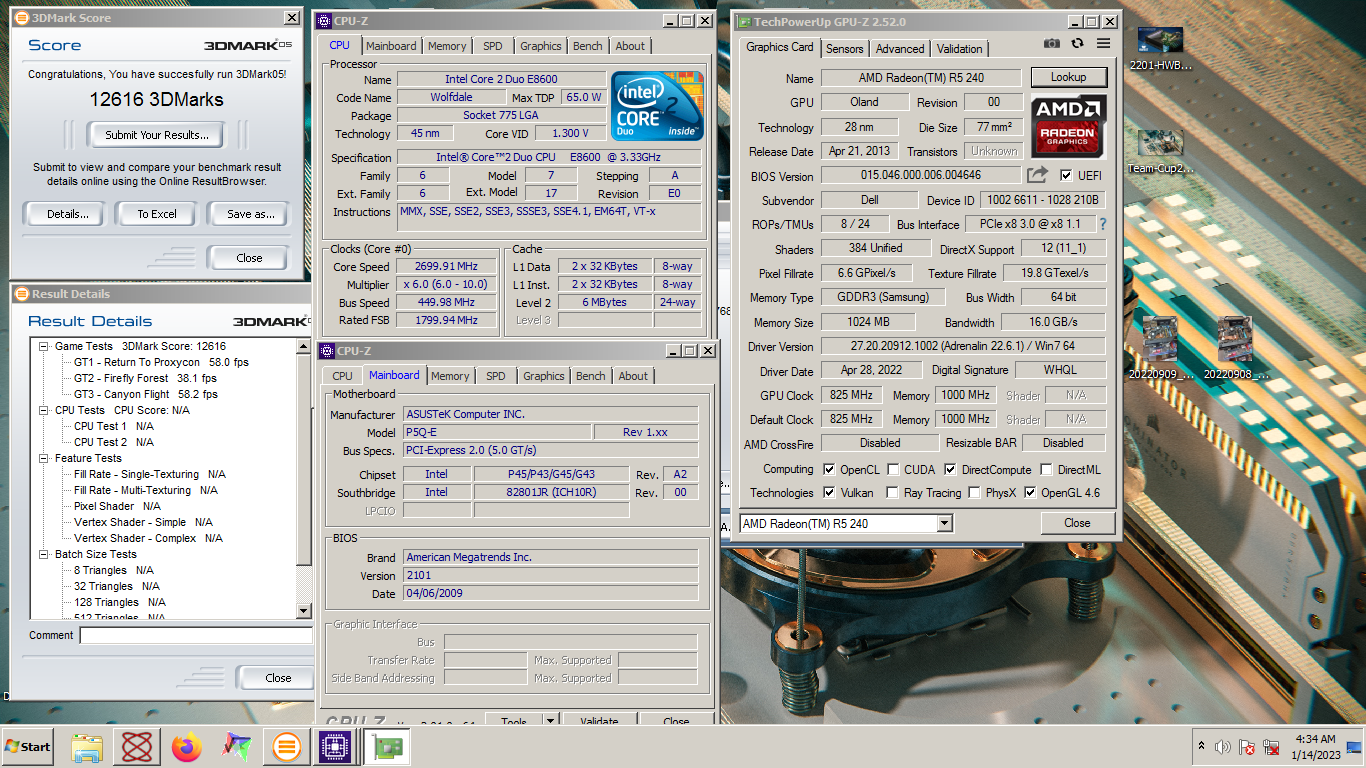Image resolution: width=1366 pixels, height=768 pixels.
Task: Click the BIOS share/export arrow icon
Action: coord(1038,175)
